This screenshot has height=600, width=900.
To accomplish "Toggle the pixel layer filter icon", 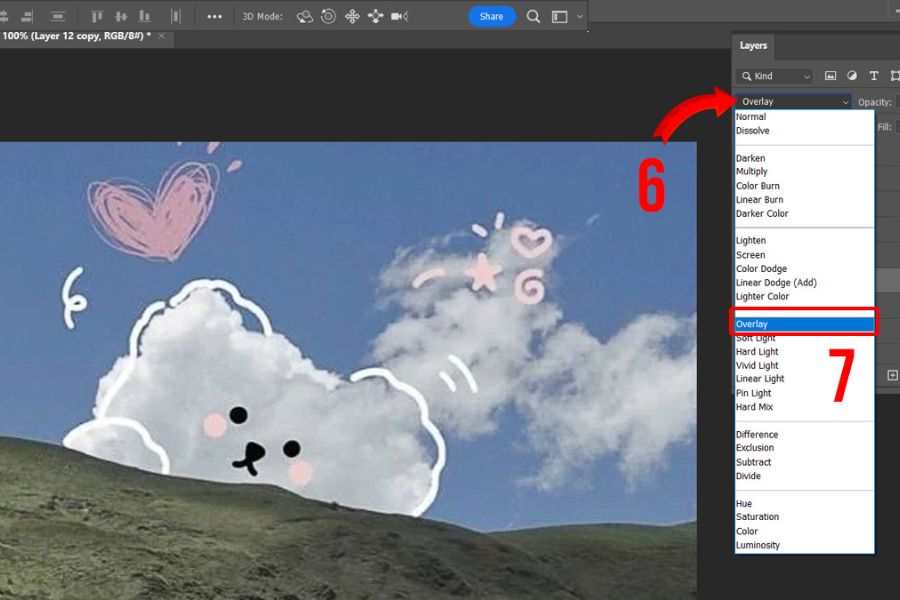I will click(x=830, y=76).
